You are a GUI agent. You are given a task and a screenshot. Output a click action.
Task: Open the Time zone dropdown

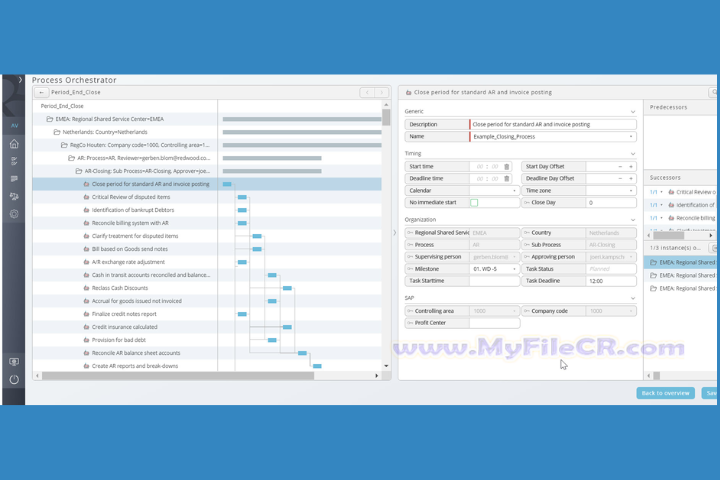[x=611, y=191]
